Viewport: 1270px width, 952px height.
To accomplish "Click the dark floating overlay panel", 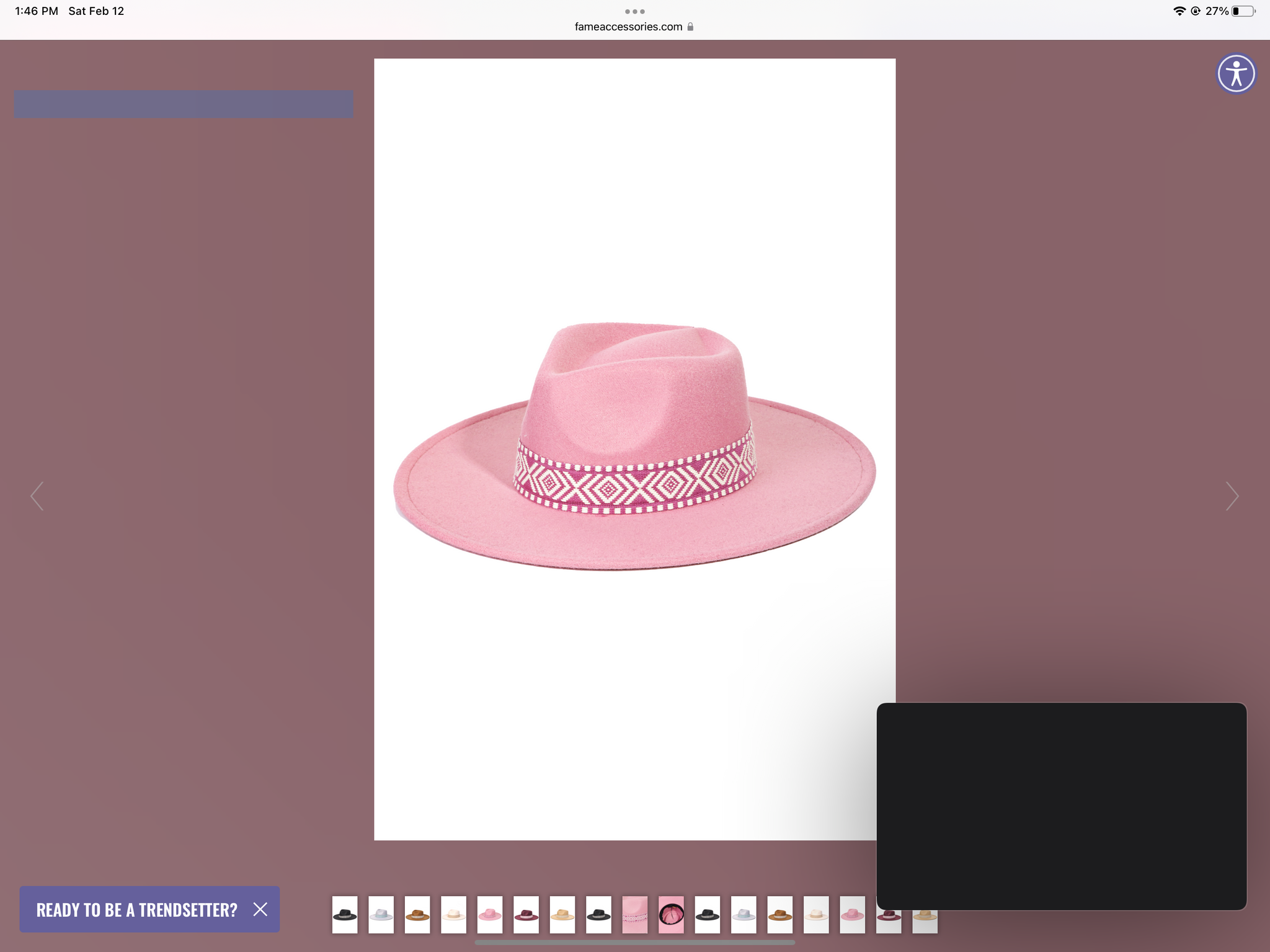I will (x=1061, y=806).
